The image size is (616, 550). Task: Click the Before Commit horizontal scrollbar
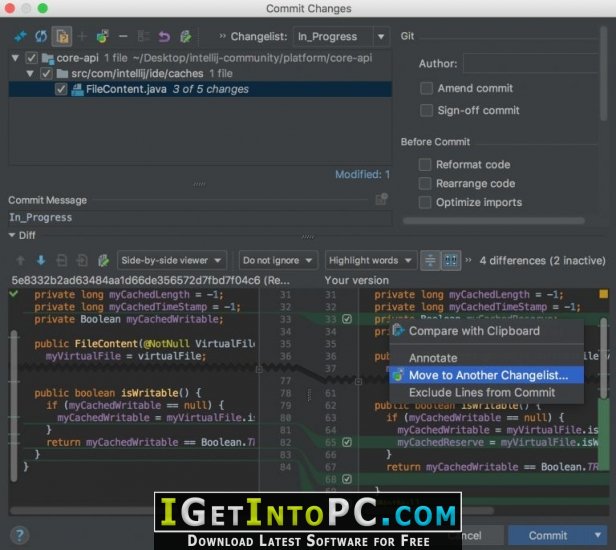click(494, 221)
